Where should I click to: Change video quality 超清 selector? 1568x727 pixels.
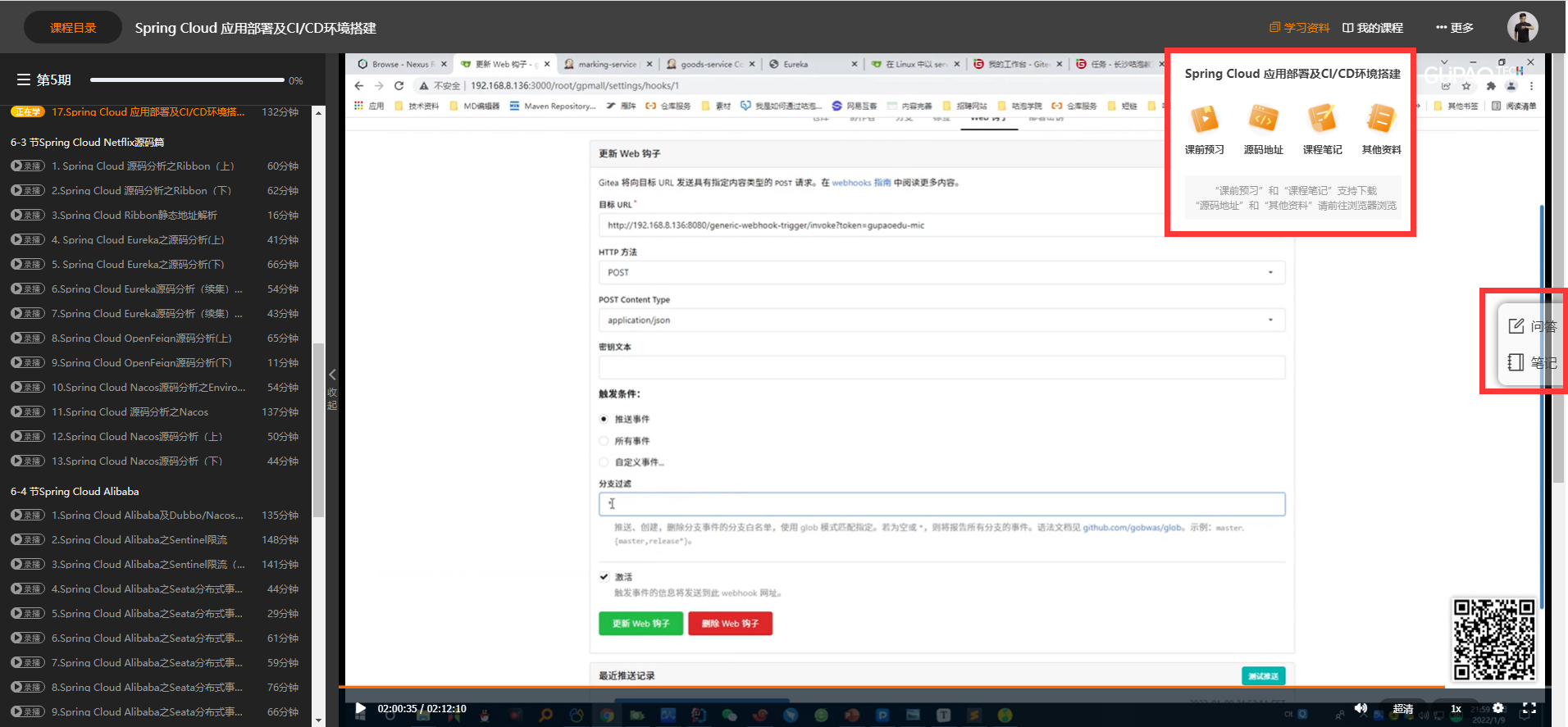coord(1403,709)
